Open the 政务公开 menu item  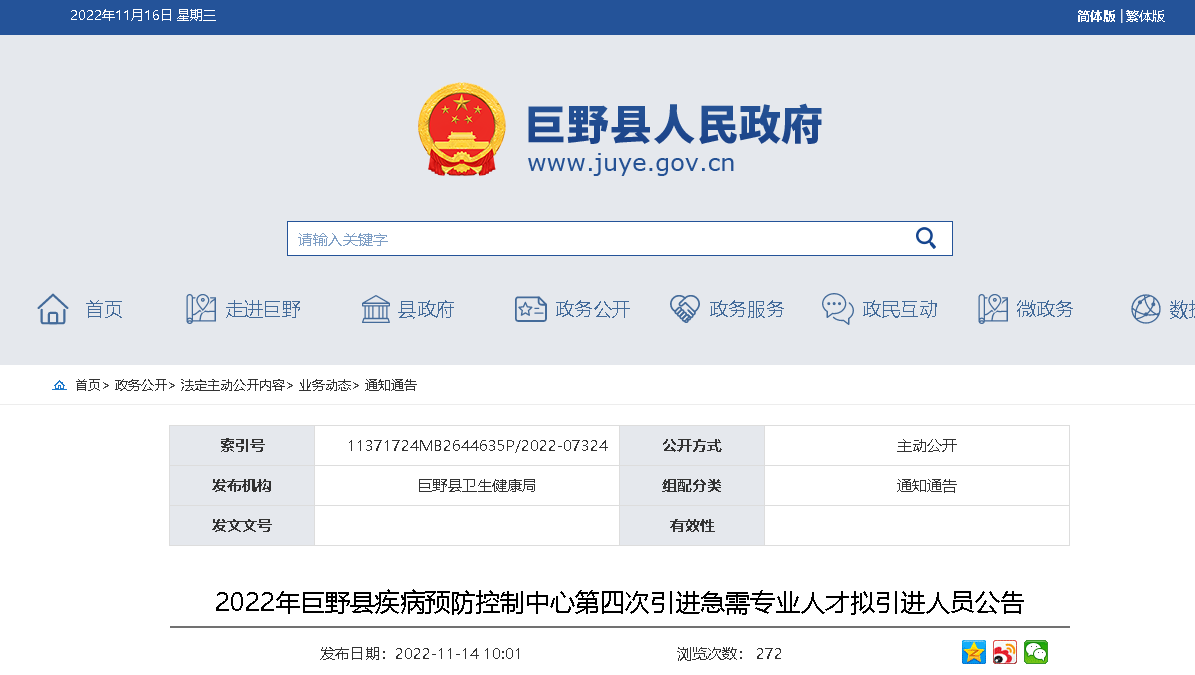coord(593,309)
